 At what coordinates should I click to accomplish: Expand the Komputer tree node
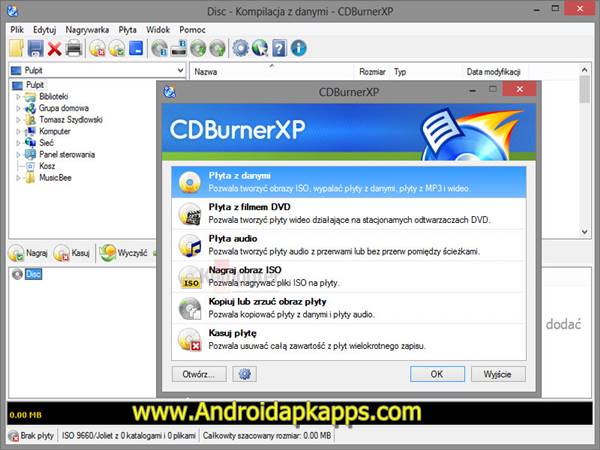18,132
